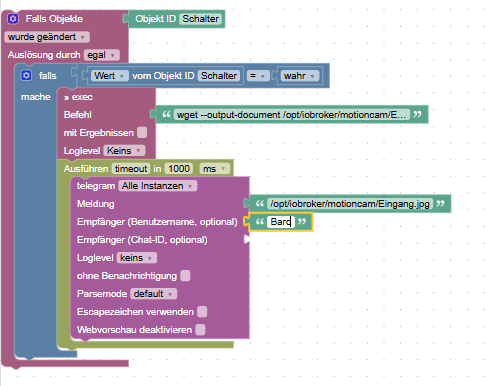Open the 'ms' time unit dropdown
This screenshot has width=494, height=386.
(x=214, y=169)
